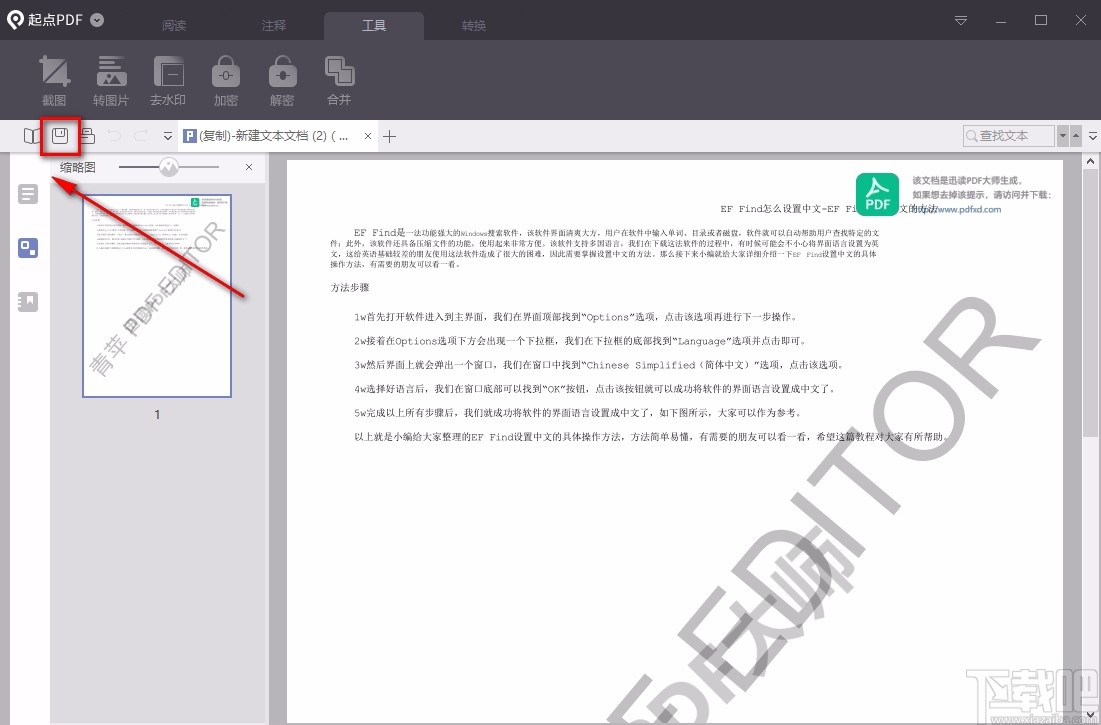The image size is (1101, 725).
Task: Switch to the 注释 tab
Action: [274, 25]
